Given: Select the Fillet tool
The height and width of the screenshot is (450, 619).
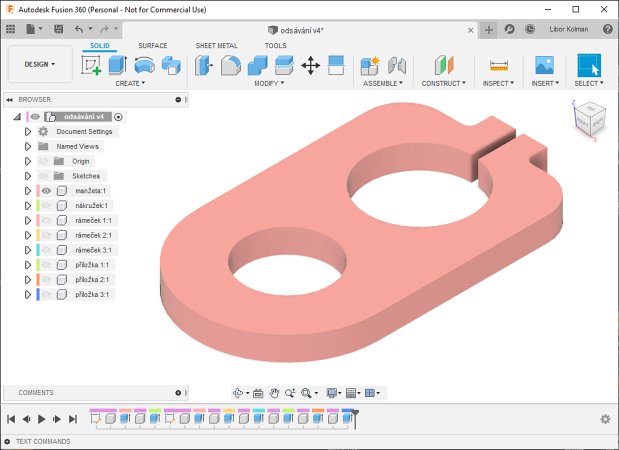Looking at the screenshot, I should 230,66.
